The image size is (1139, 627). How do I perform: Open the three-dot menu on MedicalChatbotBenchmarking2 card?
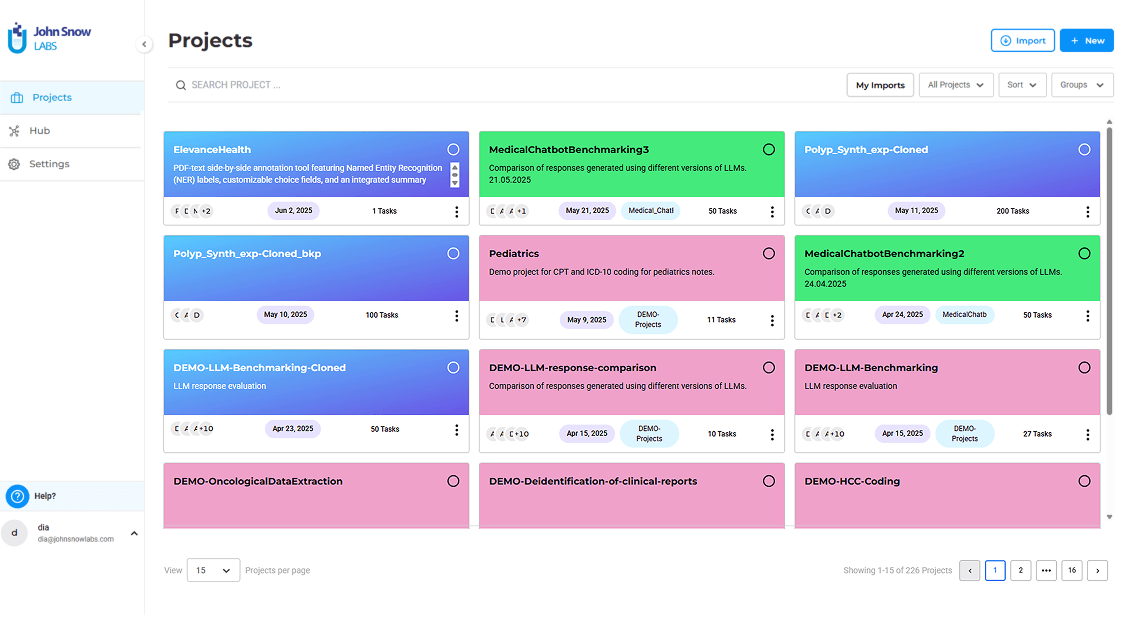click(x=1087, y=315)
